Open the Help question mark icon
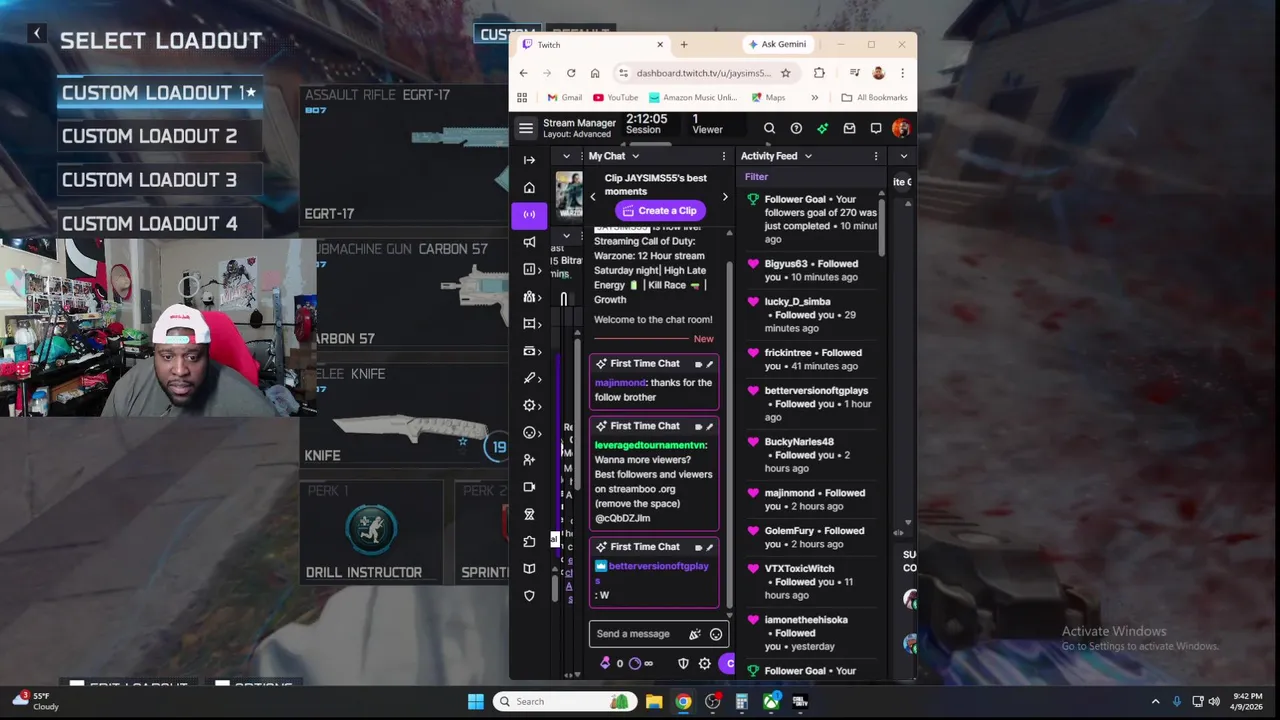1280x720 pixels. [796, 128]
